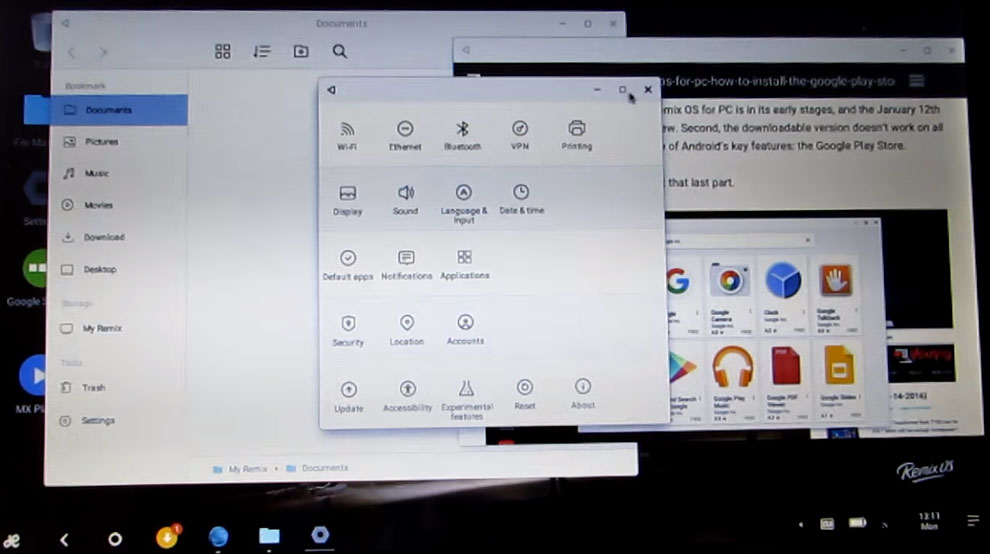Go back in browser window
990x554 pixels.
coord(466,50)
